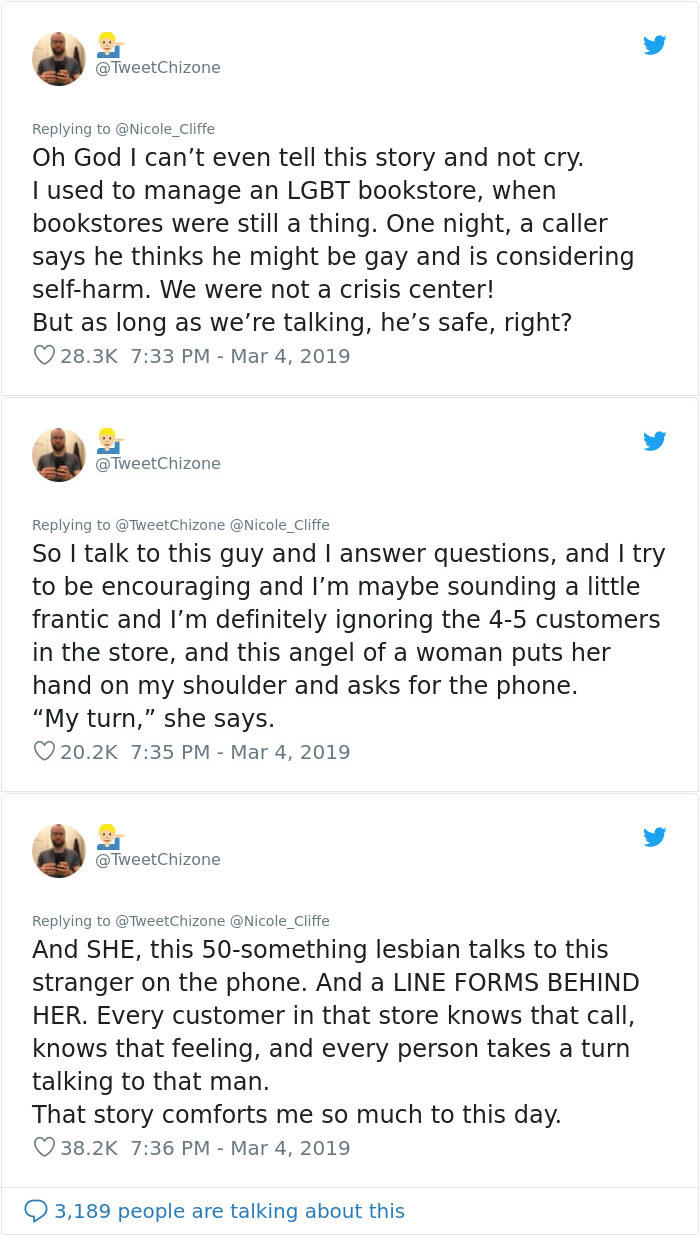The height and width of the screenshot is (1236, 700).
Task: Open the profile picture of the second tweet
Action: (x=58, y=453)
